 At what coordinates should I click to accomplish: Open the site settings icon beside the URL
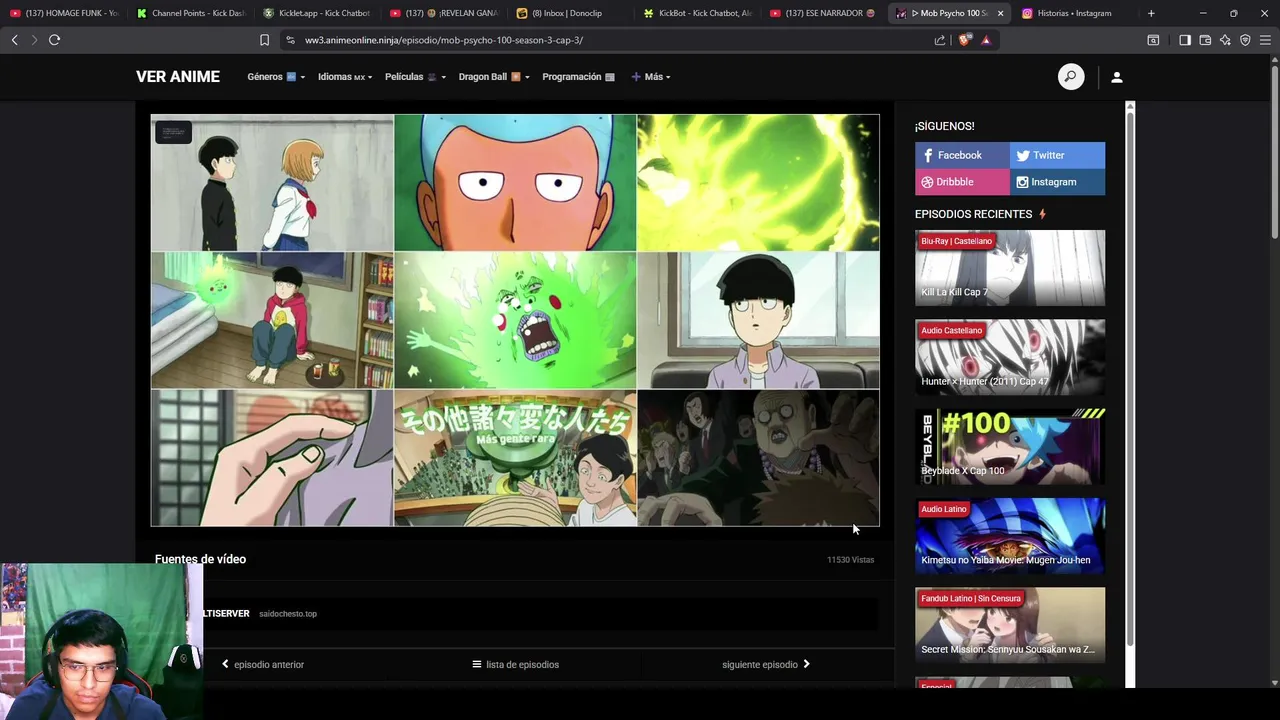click(x=290, y=40)
